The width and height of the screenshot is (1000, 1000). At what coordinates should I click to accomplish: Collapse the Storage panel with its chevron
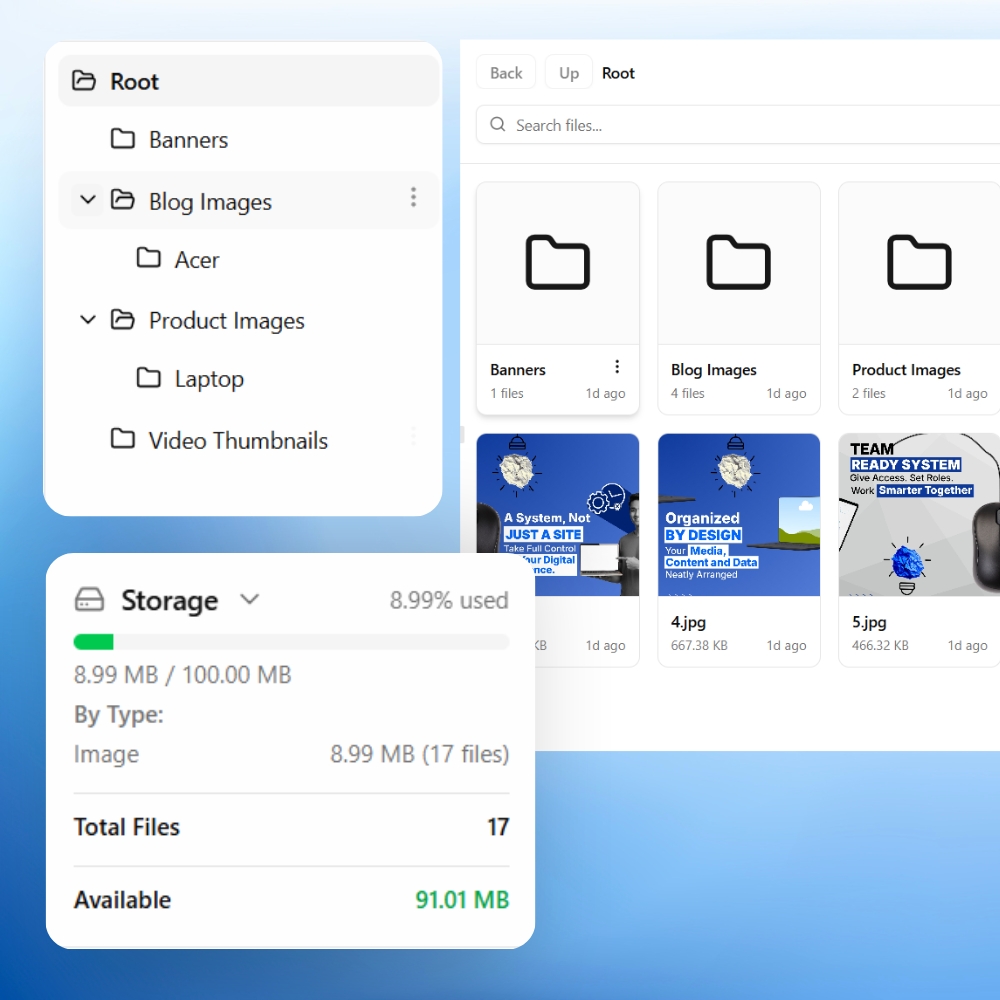249,599
